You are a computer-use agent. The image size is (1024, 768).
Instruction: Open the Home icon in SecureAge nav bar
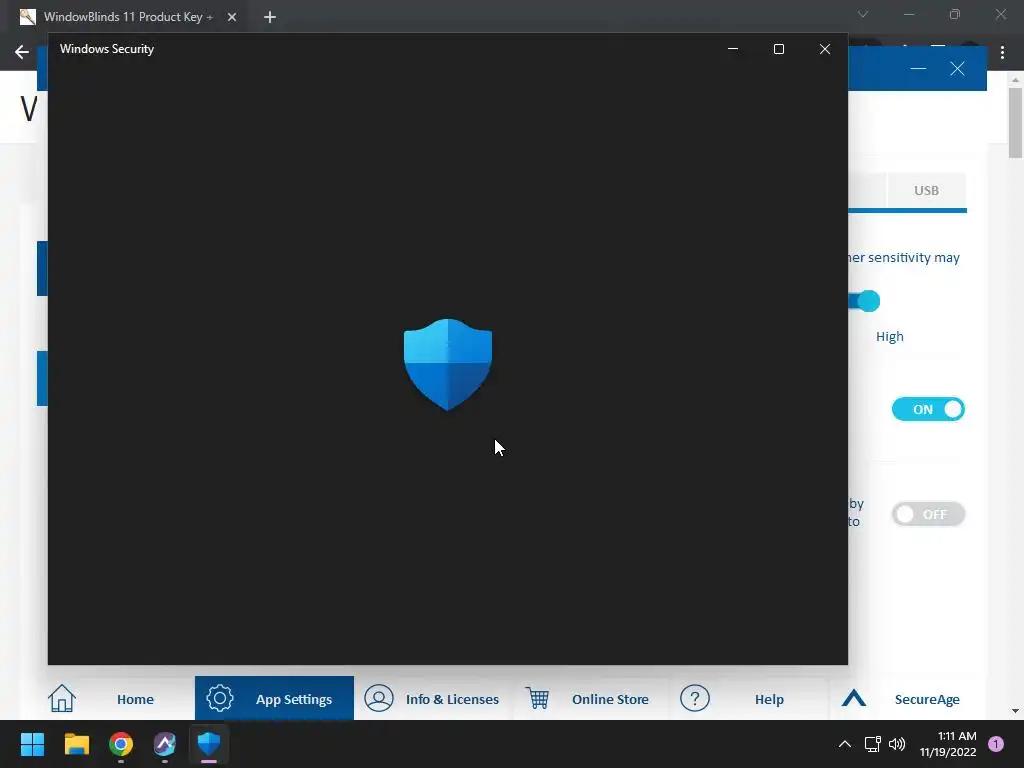62,698
